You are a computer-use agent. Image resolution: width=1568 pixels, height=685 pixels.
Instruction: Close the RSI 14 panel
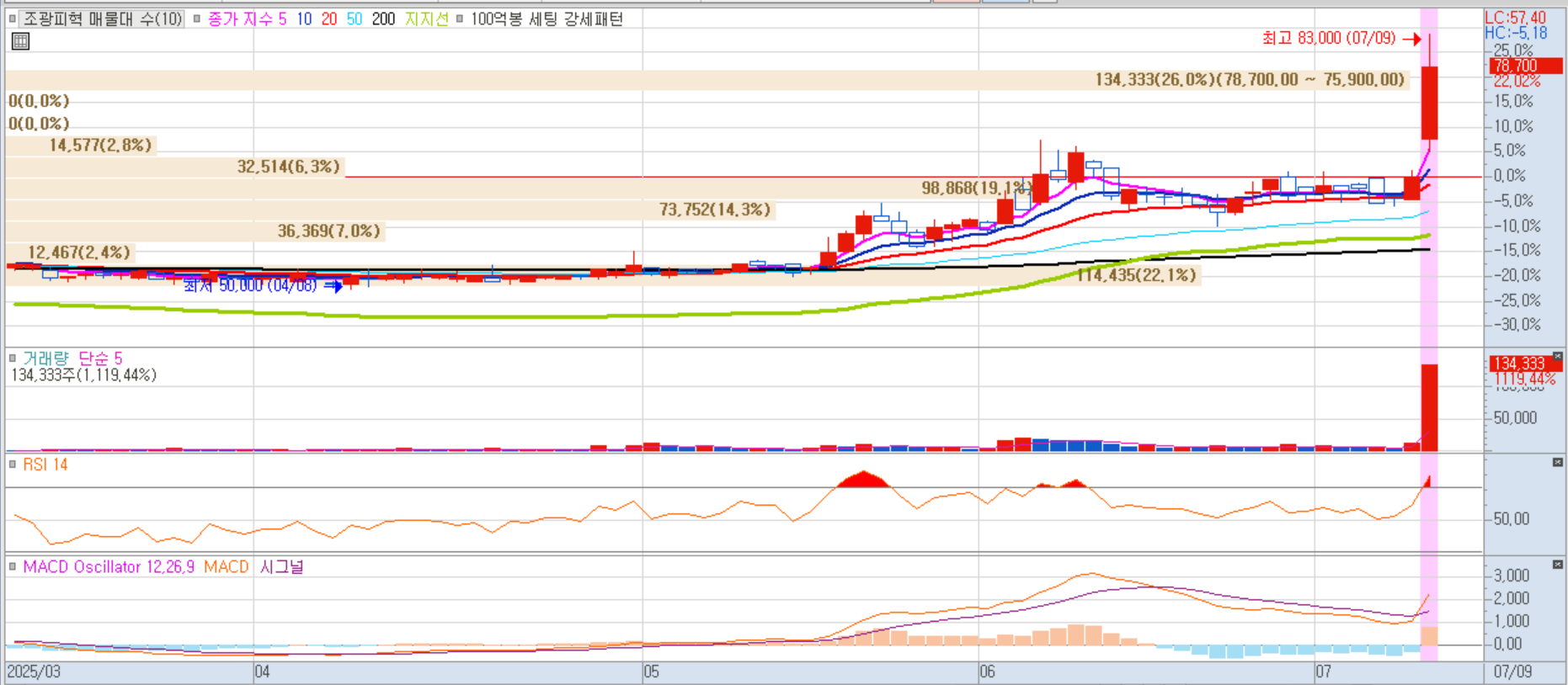point(1557,462)
